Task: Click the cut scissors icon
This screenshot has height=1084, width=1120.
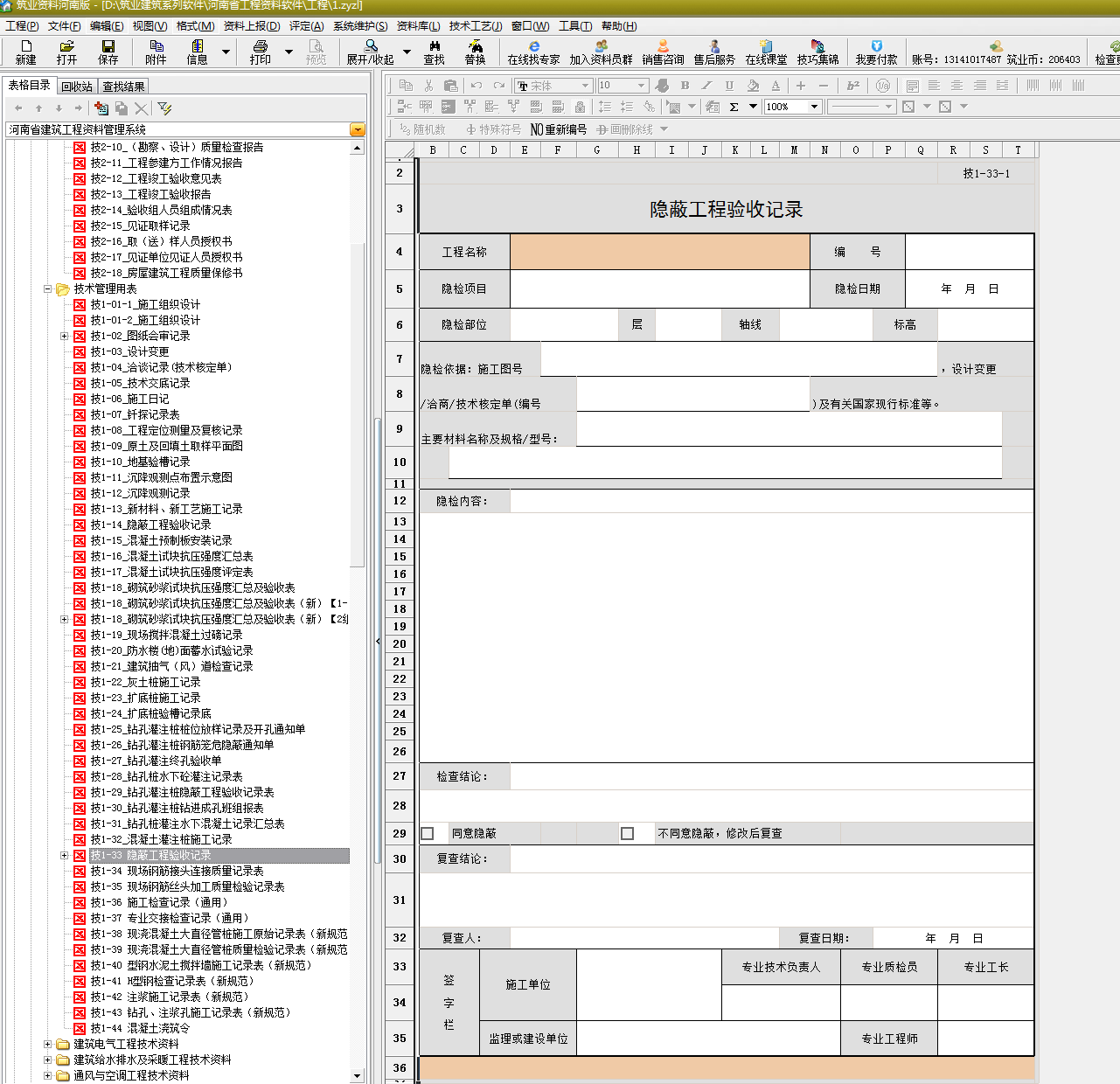Action: click(428, 85)
